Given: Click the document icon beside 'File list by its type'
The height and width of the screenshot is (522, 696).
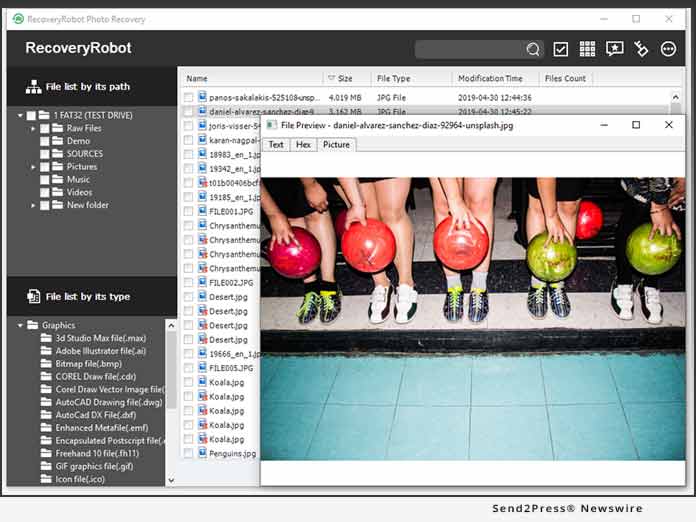Looking at the screenshot, I should (x=33, y=297).
